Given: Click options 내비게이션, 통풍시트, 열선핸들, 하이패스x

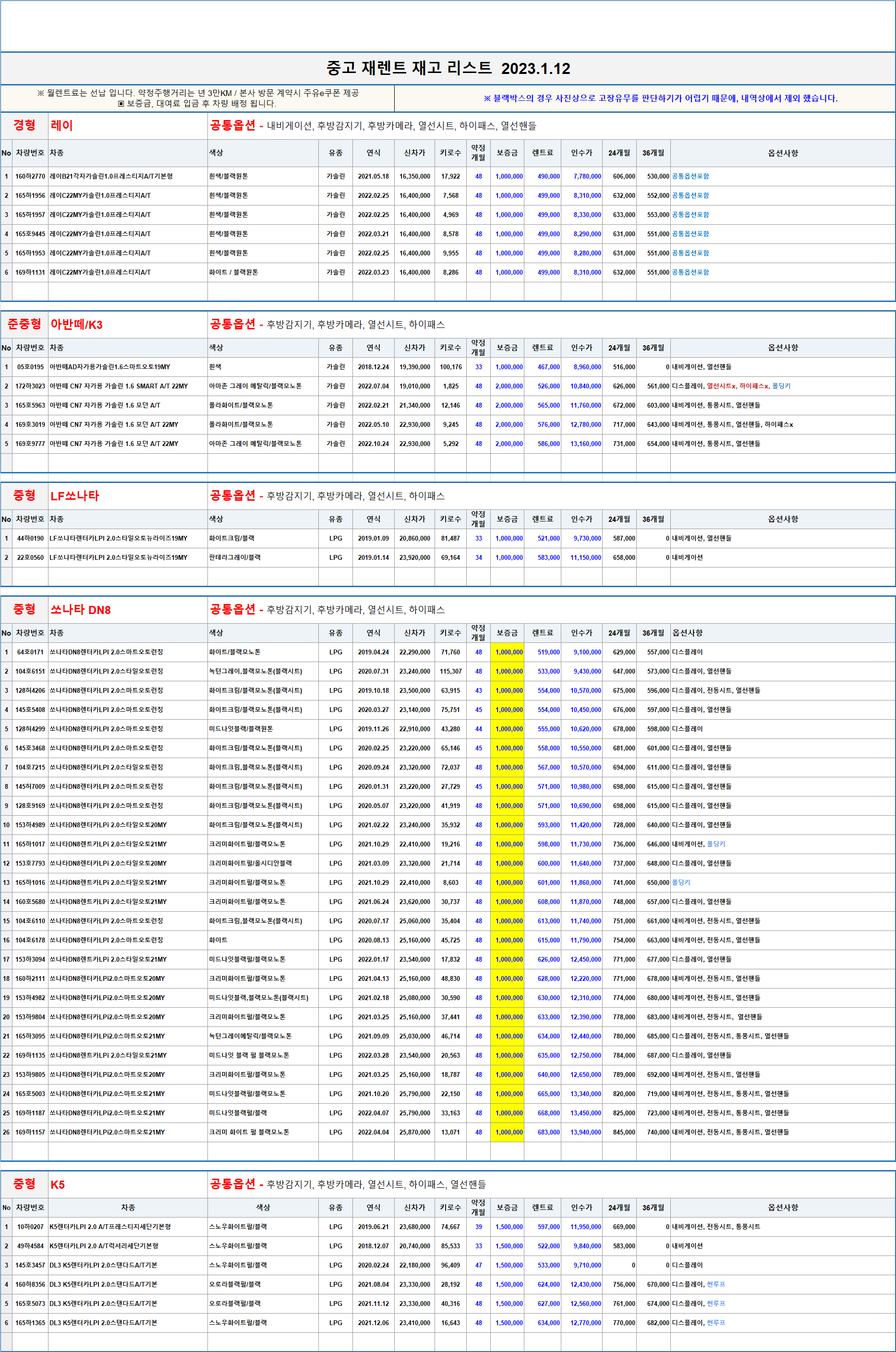Looking at the screenshot, I should [733, 424].
